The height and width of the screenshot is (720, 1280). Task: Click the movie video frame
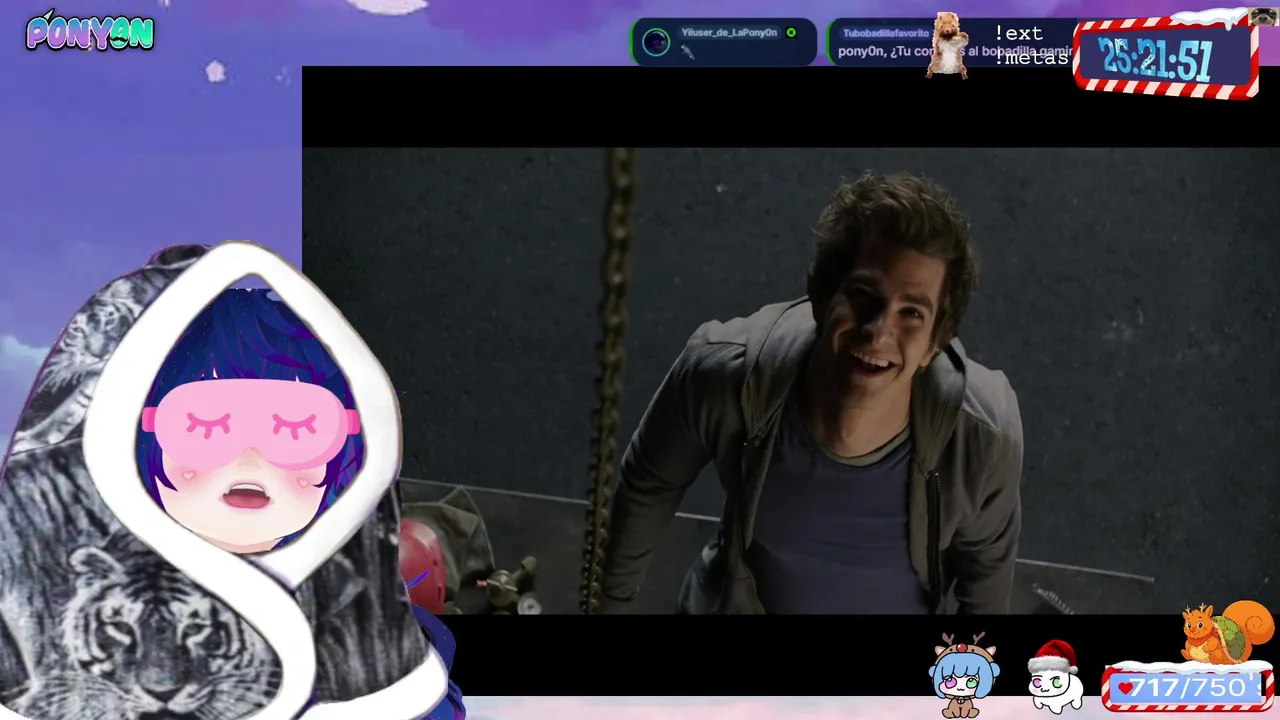click(791, 381)
